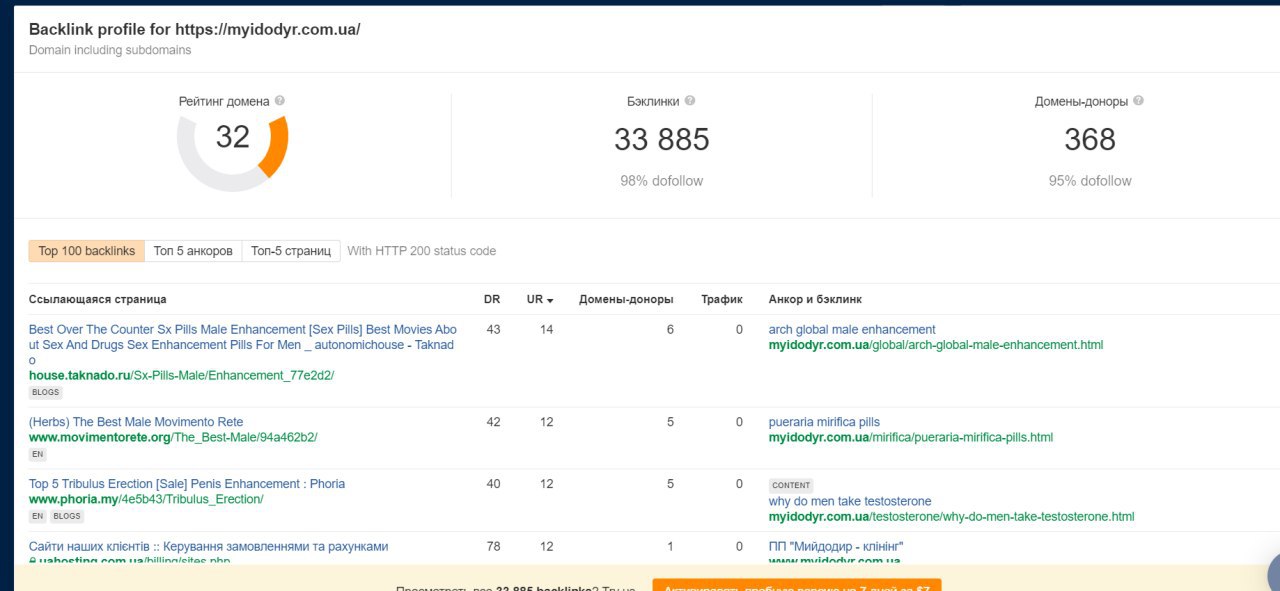This screenshot has width=1280, height=591.
Task: Click the Бэклинки count 33 885
Action: (662, 139)
